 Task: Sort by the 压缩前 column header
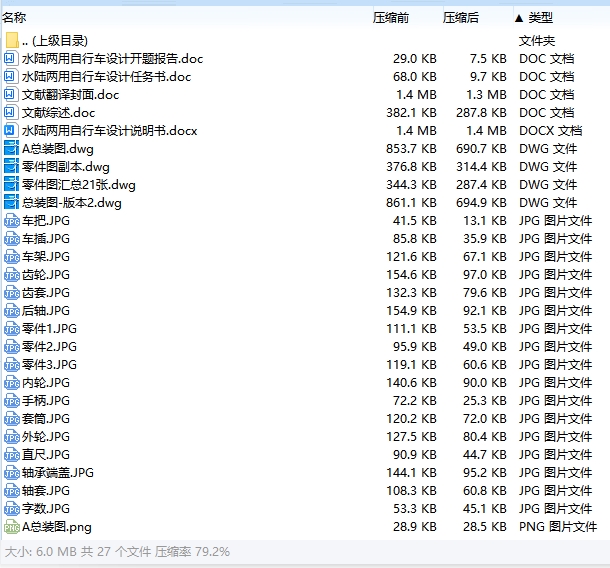pos(391,18)
